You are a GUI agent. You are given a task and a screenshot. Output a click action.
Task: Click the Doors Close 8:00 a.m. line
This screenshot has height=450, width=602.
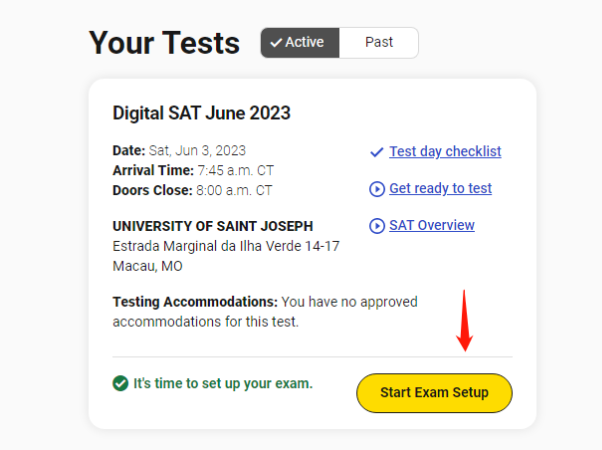point(192,190)
